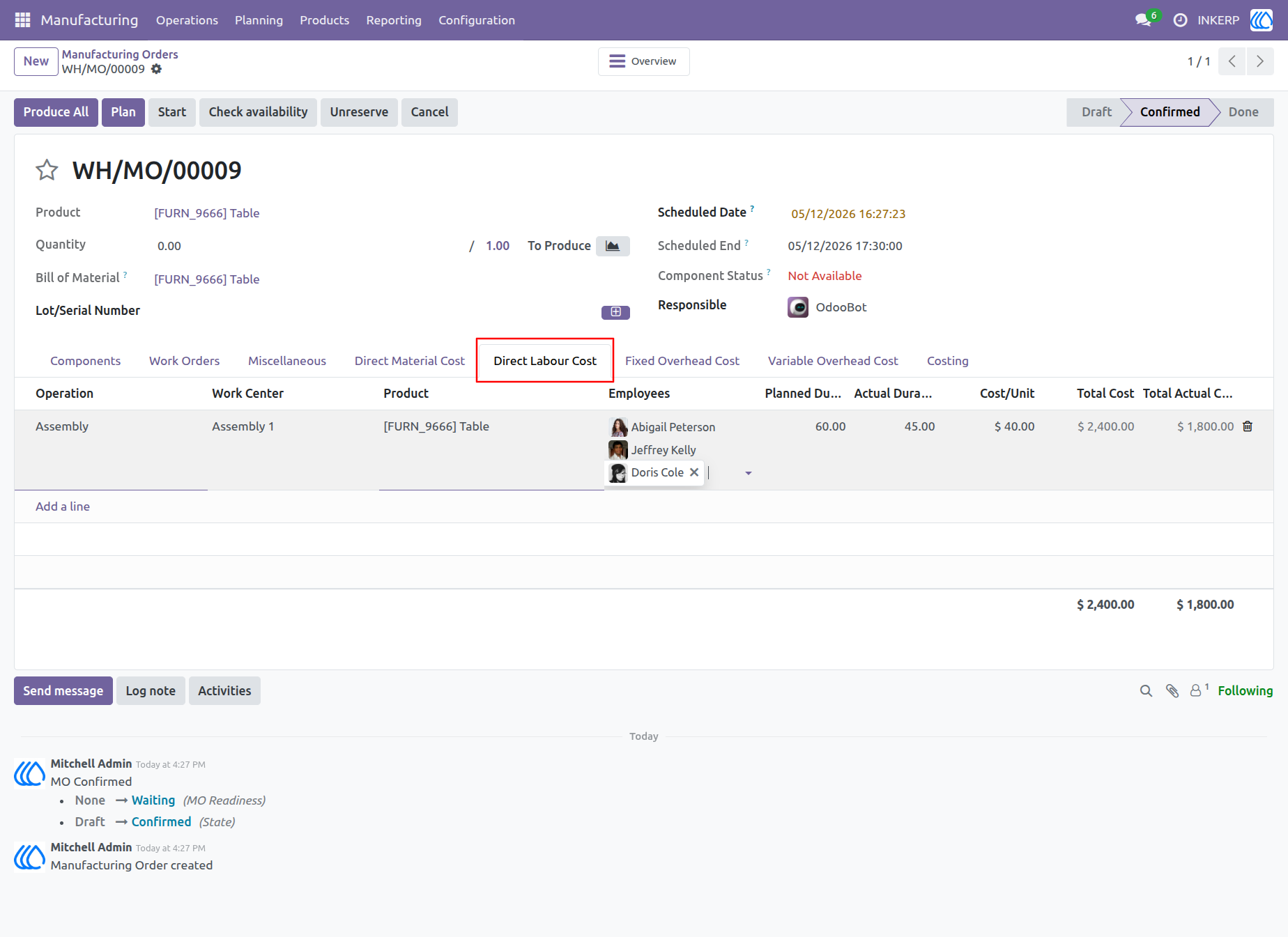Delete the Assembly labour line trash icon
The width and height of the screenshot is (1288, 937).
point(1248,426)
